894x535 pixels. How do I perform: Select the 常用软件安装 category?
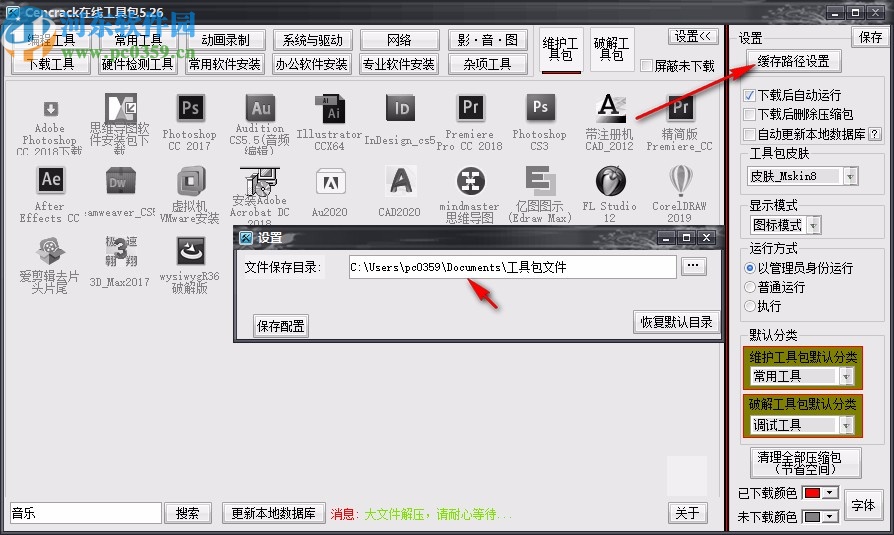225,64
